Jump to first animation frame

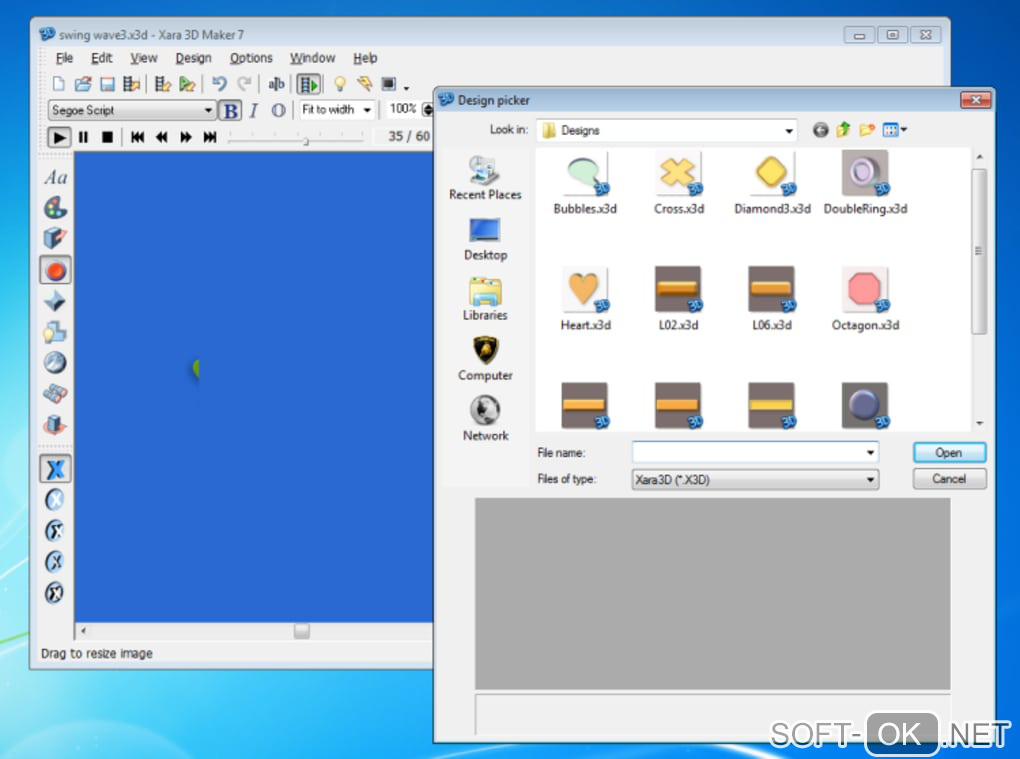137,137
